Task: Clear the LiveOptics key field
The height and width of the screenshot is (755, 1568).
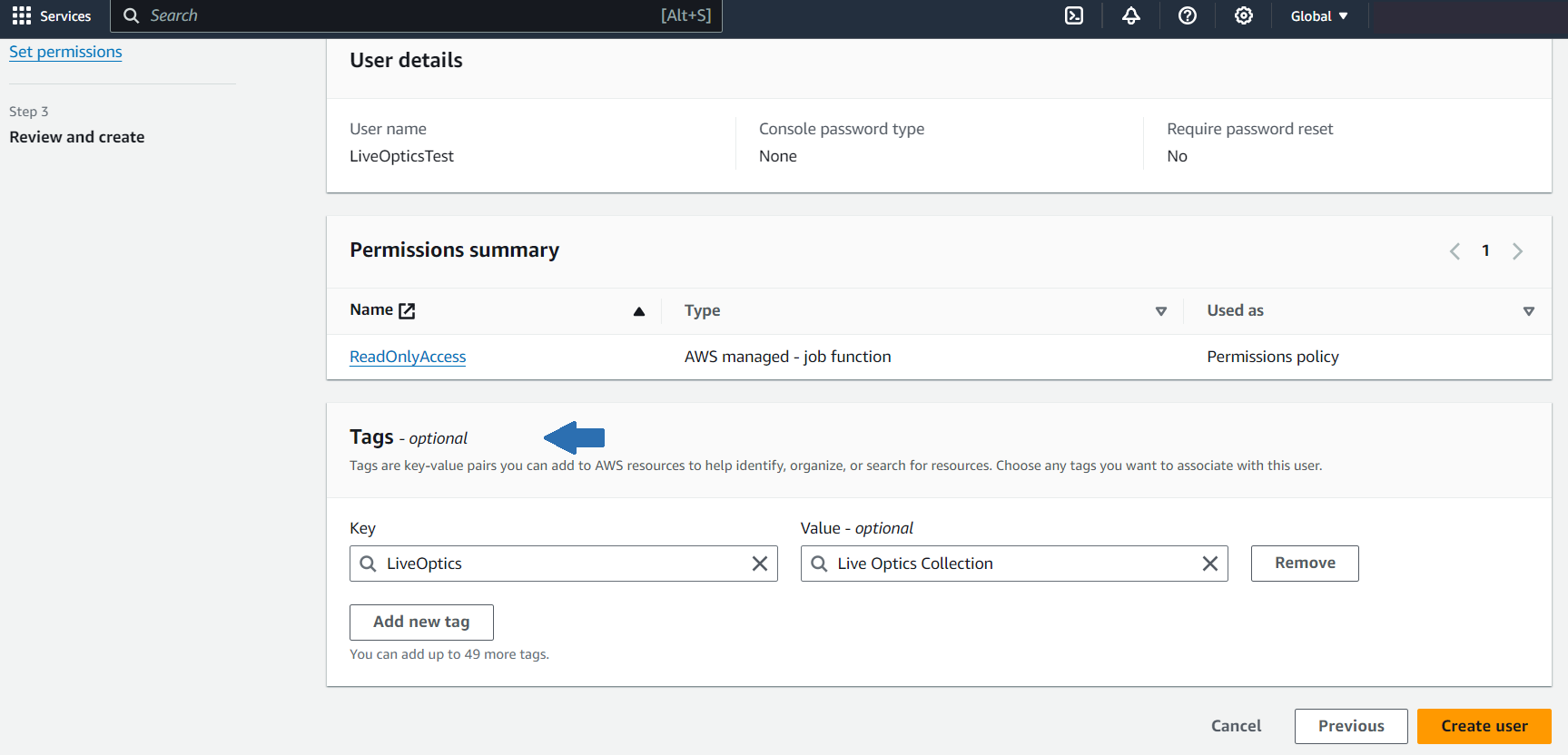Action: 760,564
